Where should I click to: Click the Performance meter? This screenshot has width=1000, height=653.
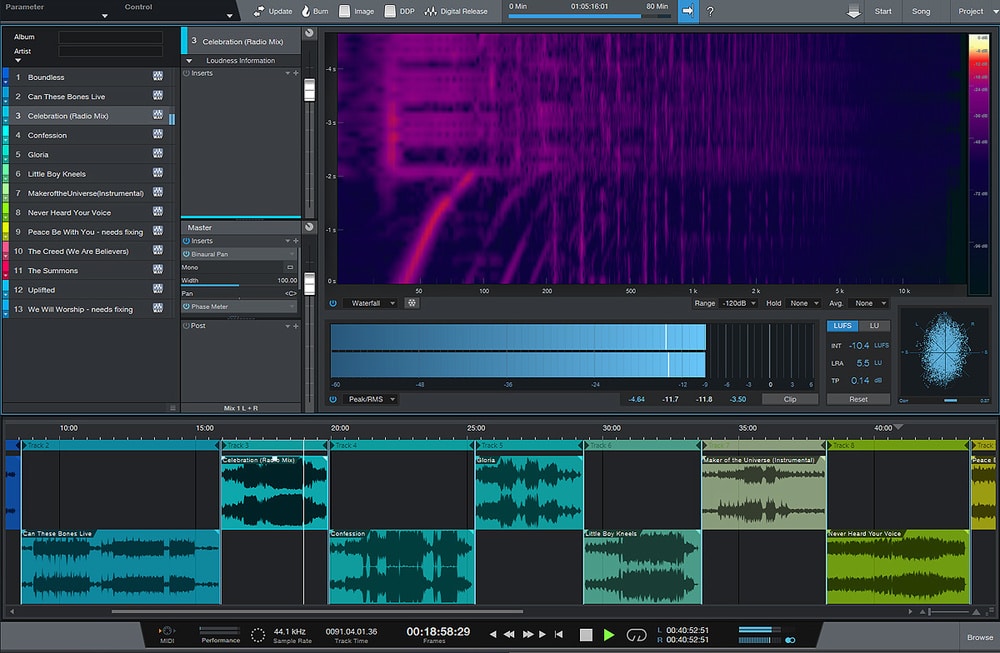click(220, 631)
